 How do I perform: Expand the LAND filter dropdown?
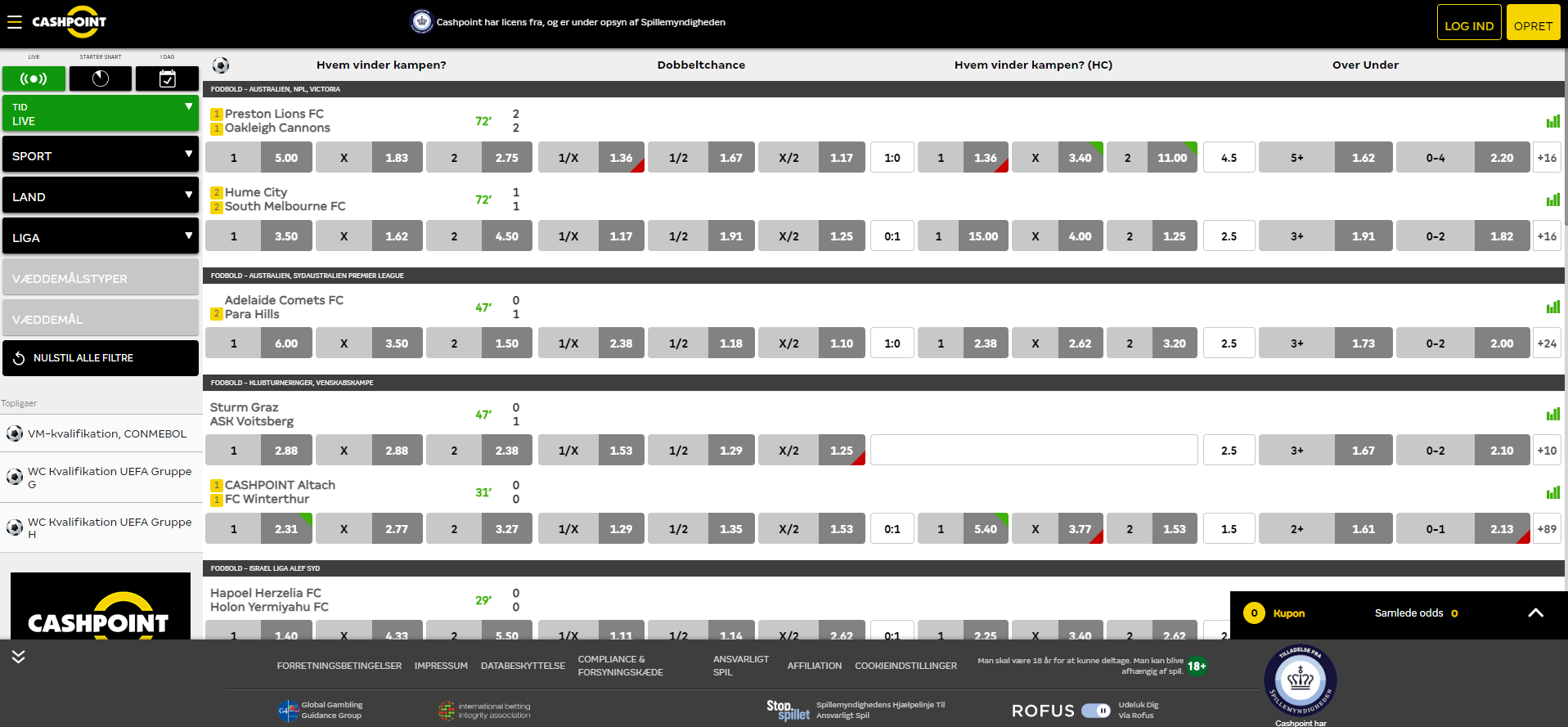(101, 195)
